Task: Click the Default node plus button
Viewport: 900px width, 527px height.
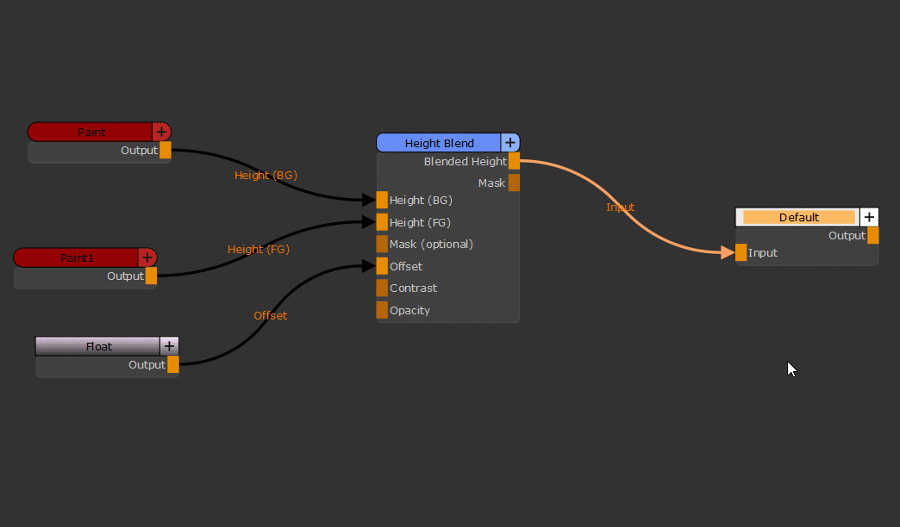Action: (x=869, y=217)
